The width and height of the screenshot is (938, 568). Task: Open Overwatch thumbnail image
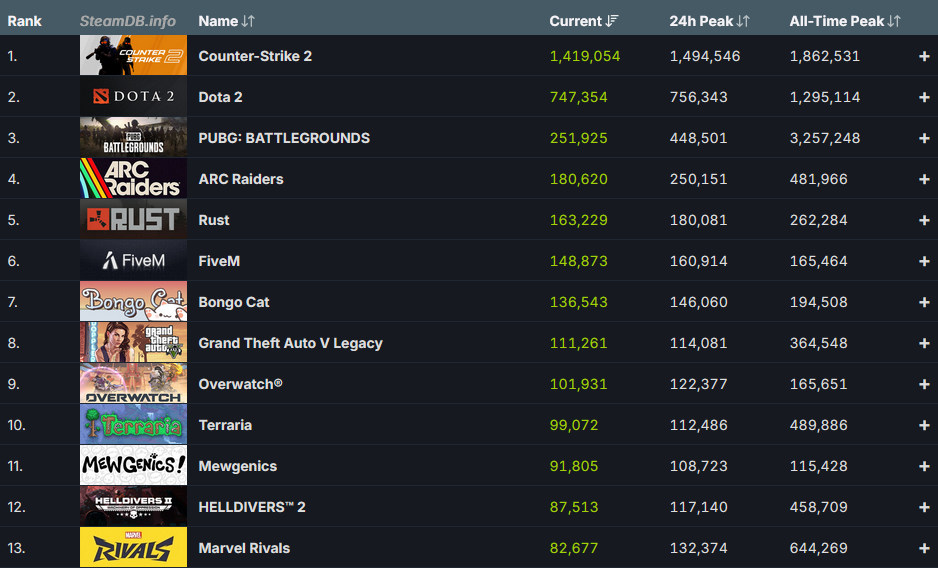point(133,383)
